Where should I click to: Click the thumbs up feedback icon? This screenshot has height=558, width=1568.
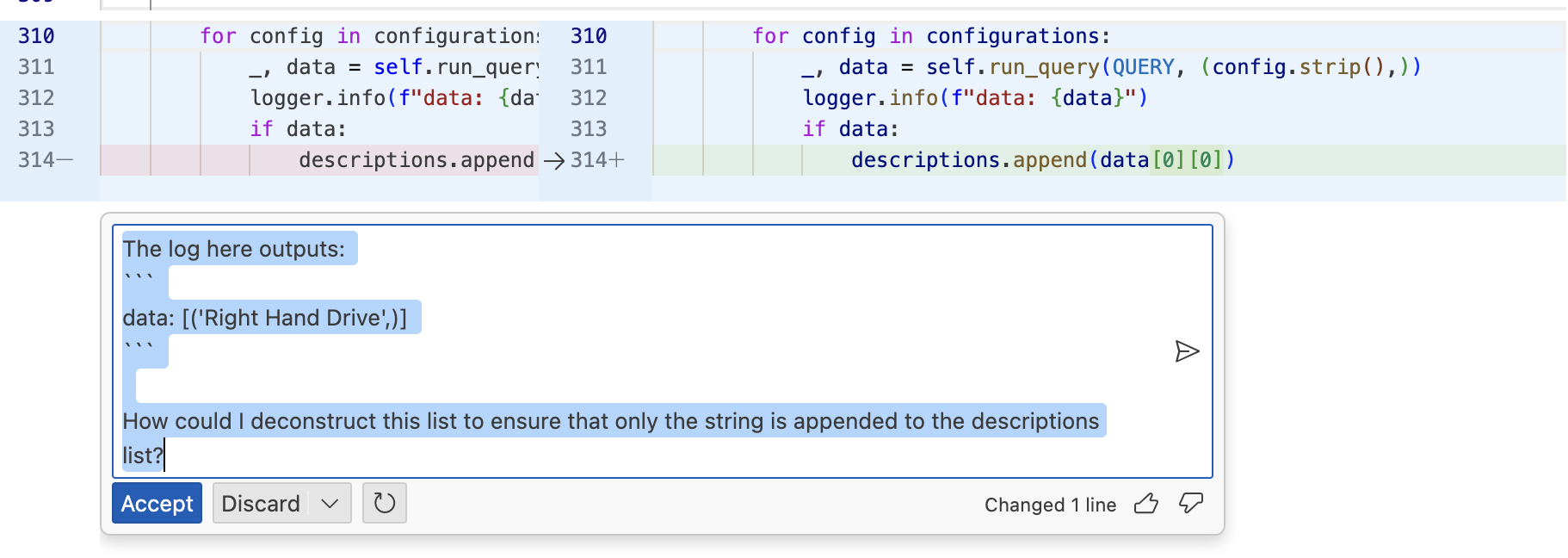pos(1146,504)
